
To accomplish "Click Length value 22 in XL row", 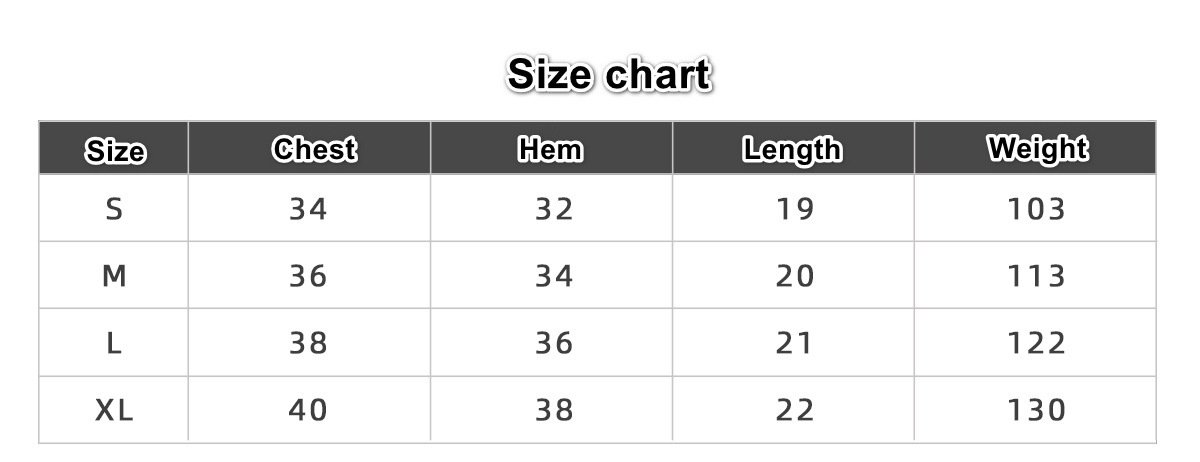I will 795,410.
